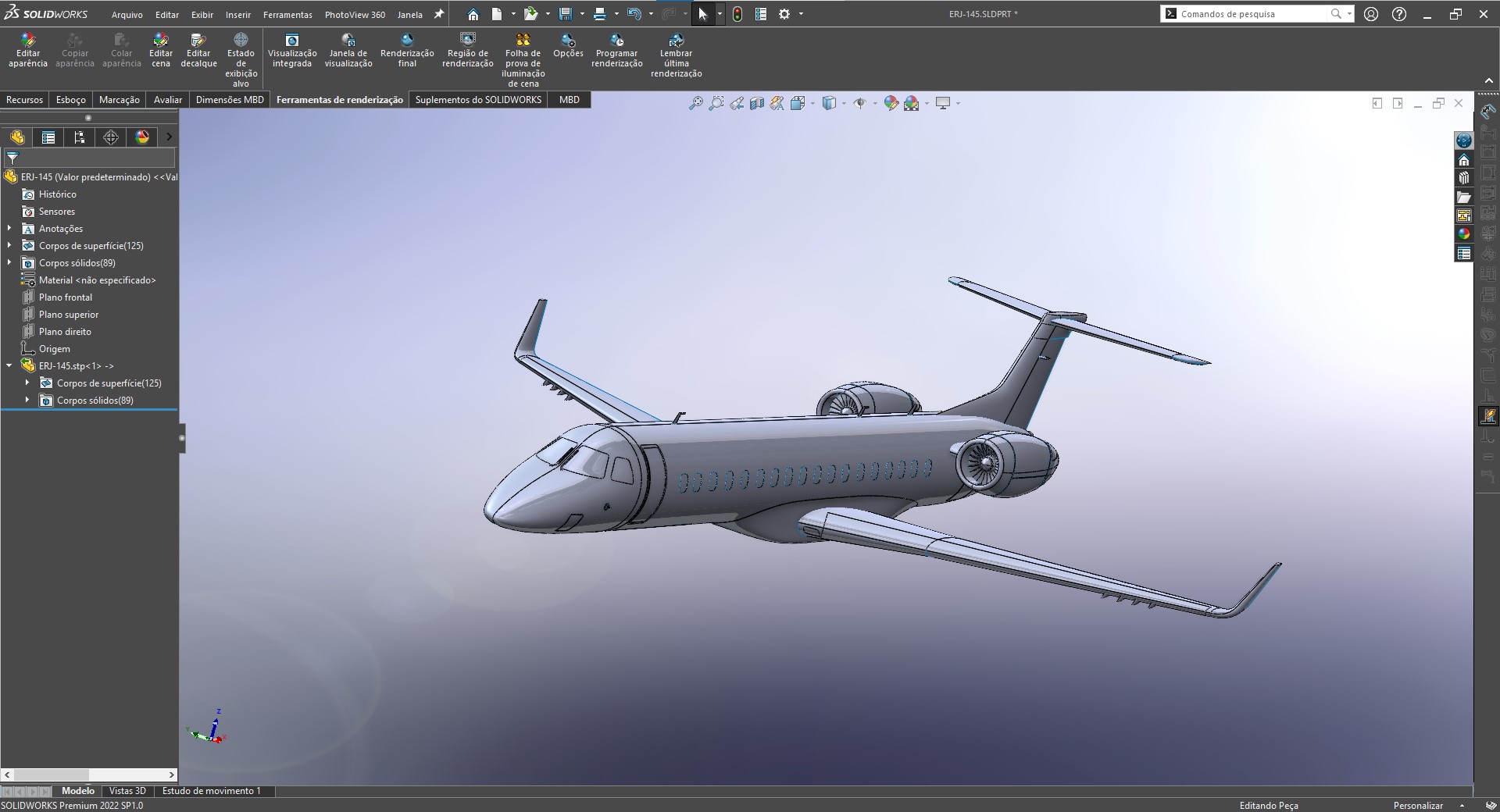
Task: Click Personalizar in status bar
Action: click(1418, 805)
